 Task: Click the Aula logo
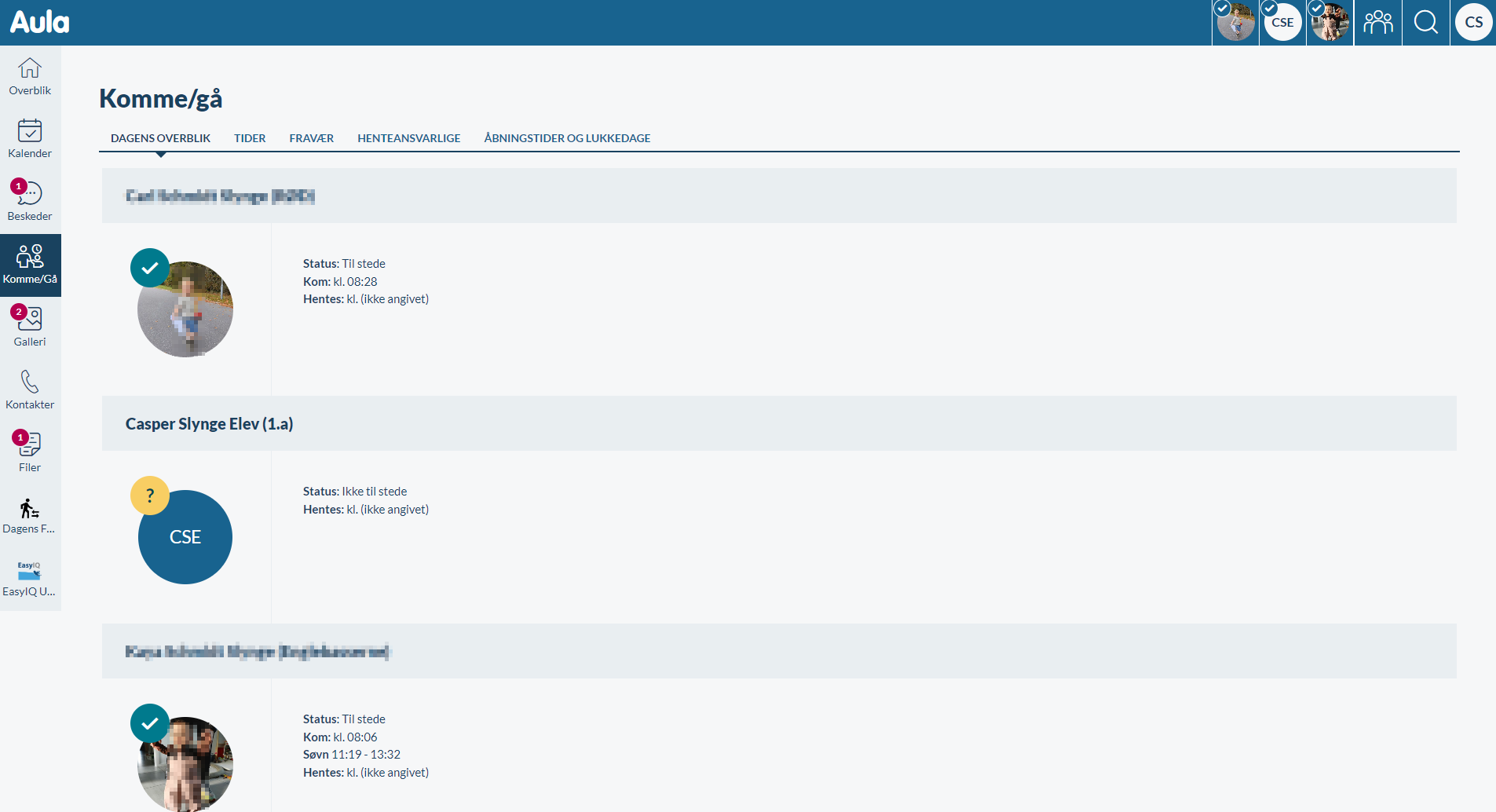[40, 22]
